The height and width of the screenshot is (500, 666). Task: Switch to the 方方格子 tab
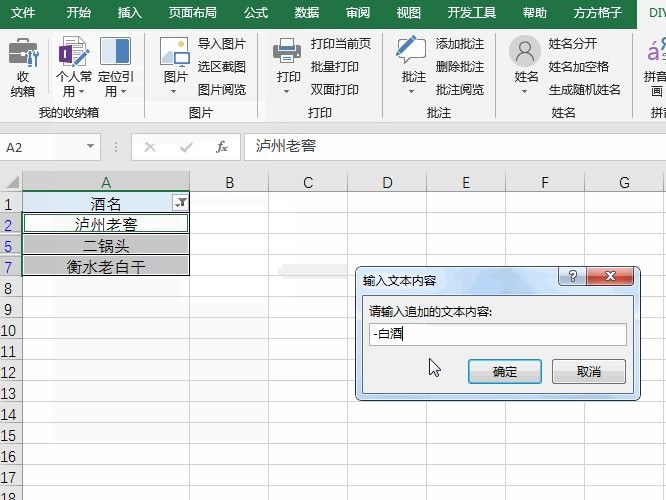point(598,13)
